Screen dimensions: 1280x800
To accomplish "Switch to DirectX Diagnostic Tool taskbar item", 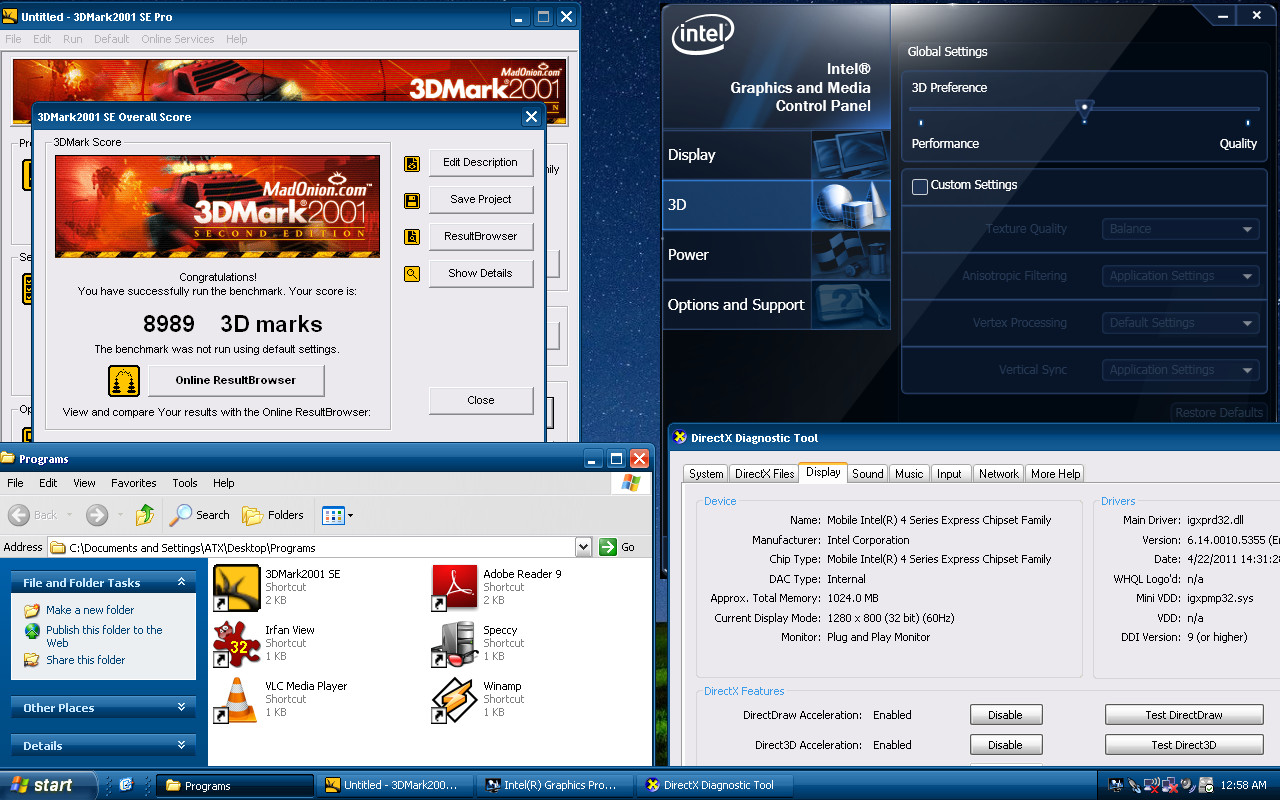I will [716, 785].
